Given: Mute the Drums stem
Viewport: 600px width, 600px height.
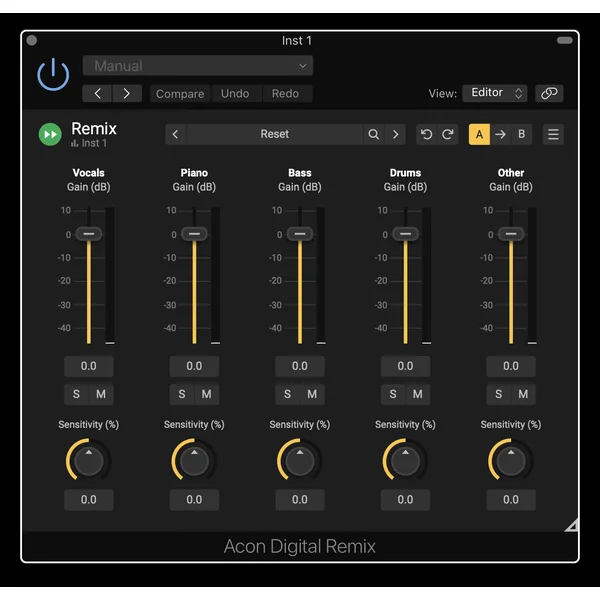Looking at the screenshot, I should point(418,394).
